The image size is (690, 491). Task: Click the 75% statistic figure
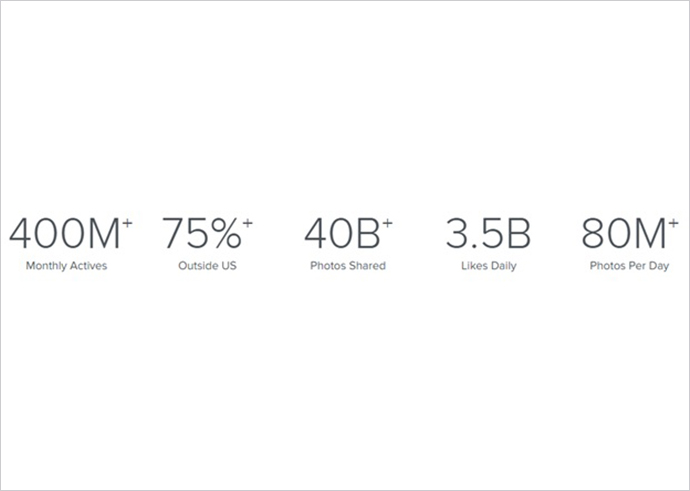[x=201, y=233]
